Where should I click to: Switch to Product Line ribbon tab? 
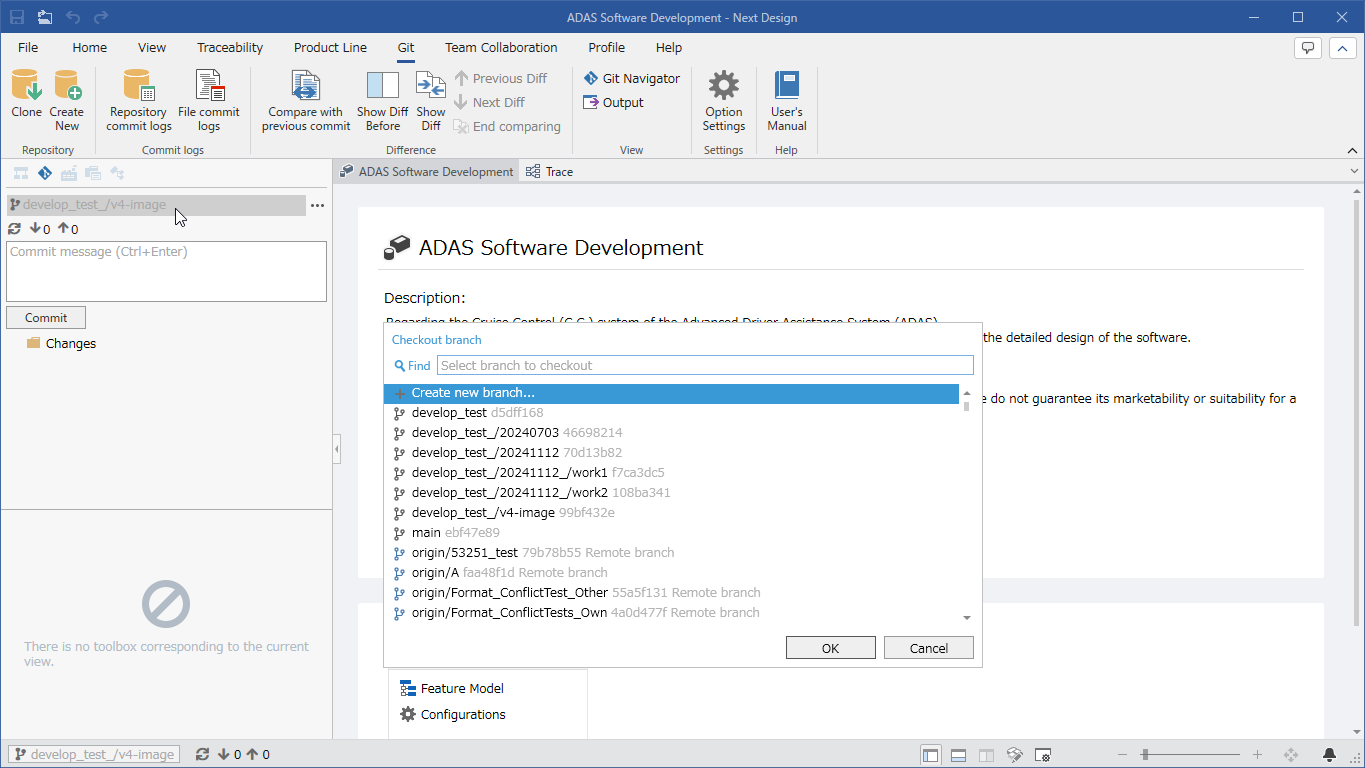tap(330, 47)
